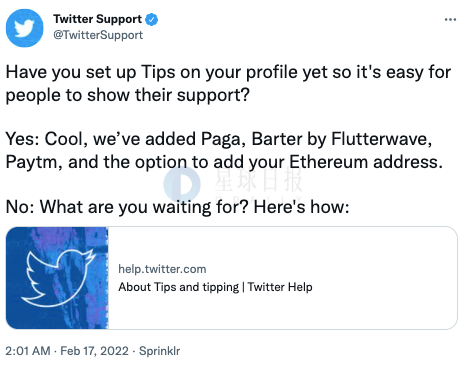Click the blue verified badge

point(152,19)
